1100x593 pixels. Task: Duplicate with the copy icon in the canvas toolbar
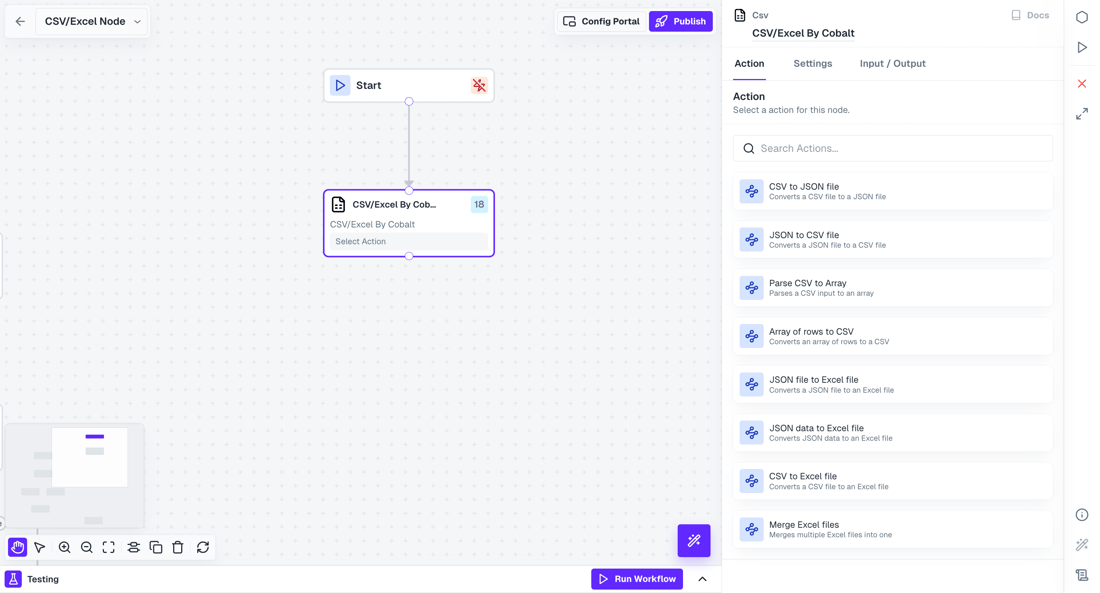[x=156, y=547]
